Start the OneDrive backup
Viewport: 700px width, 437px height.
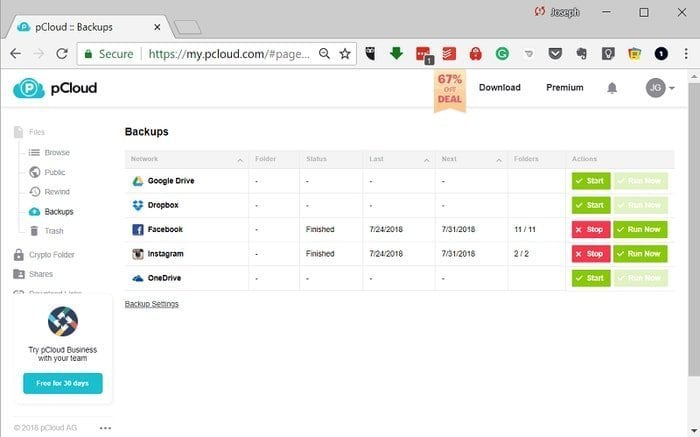(591, 278)
